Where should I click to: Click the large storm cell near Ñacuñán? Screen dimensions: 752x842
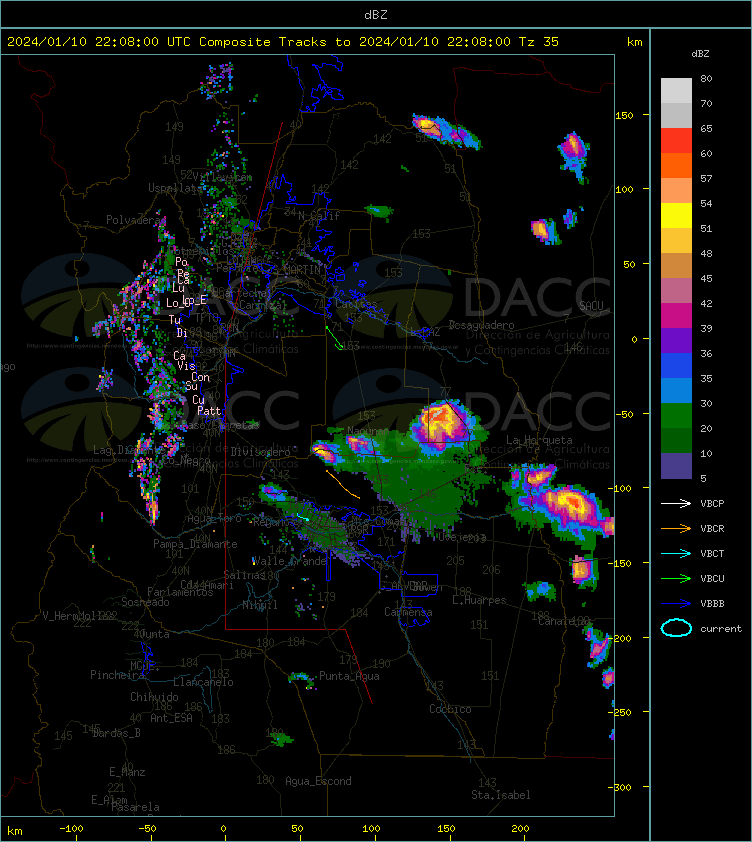[x=442, y=423]
